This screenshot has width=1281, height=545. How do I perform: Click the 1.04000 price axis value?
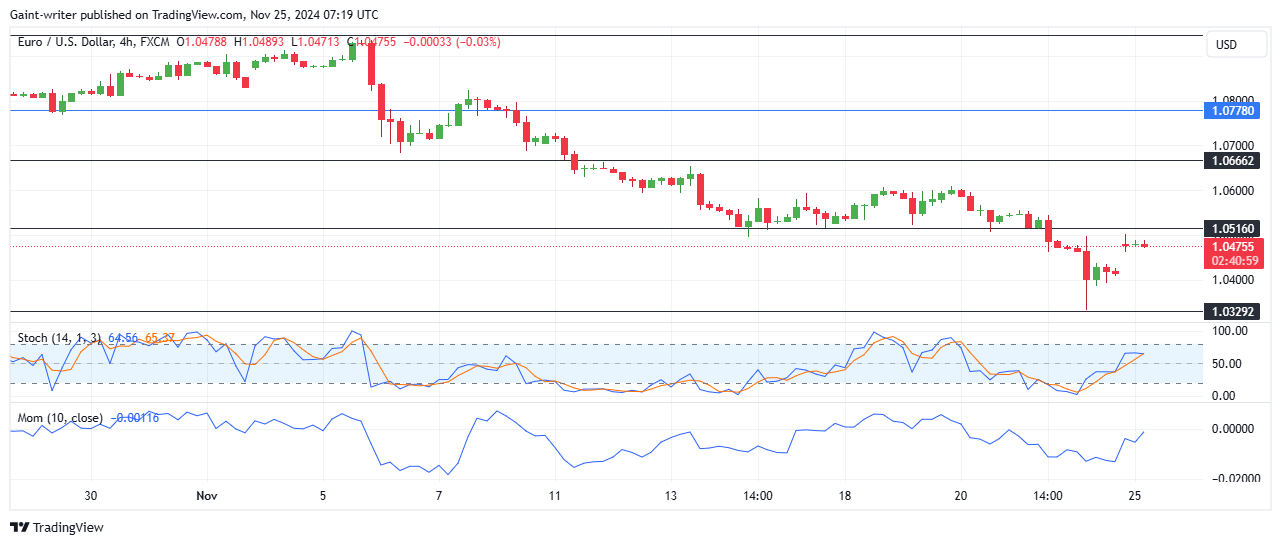(x=1232, y=280)
